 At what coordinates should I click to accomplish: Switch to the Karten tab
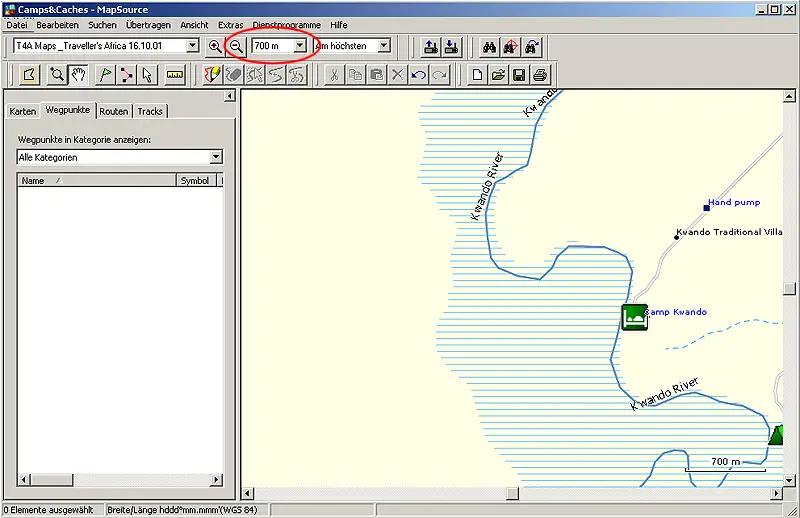22,111
